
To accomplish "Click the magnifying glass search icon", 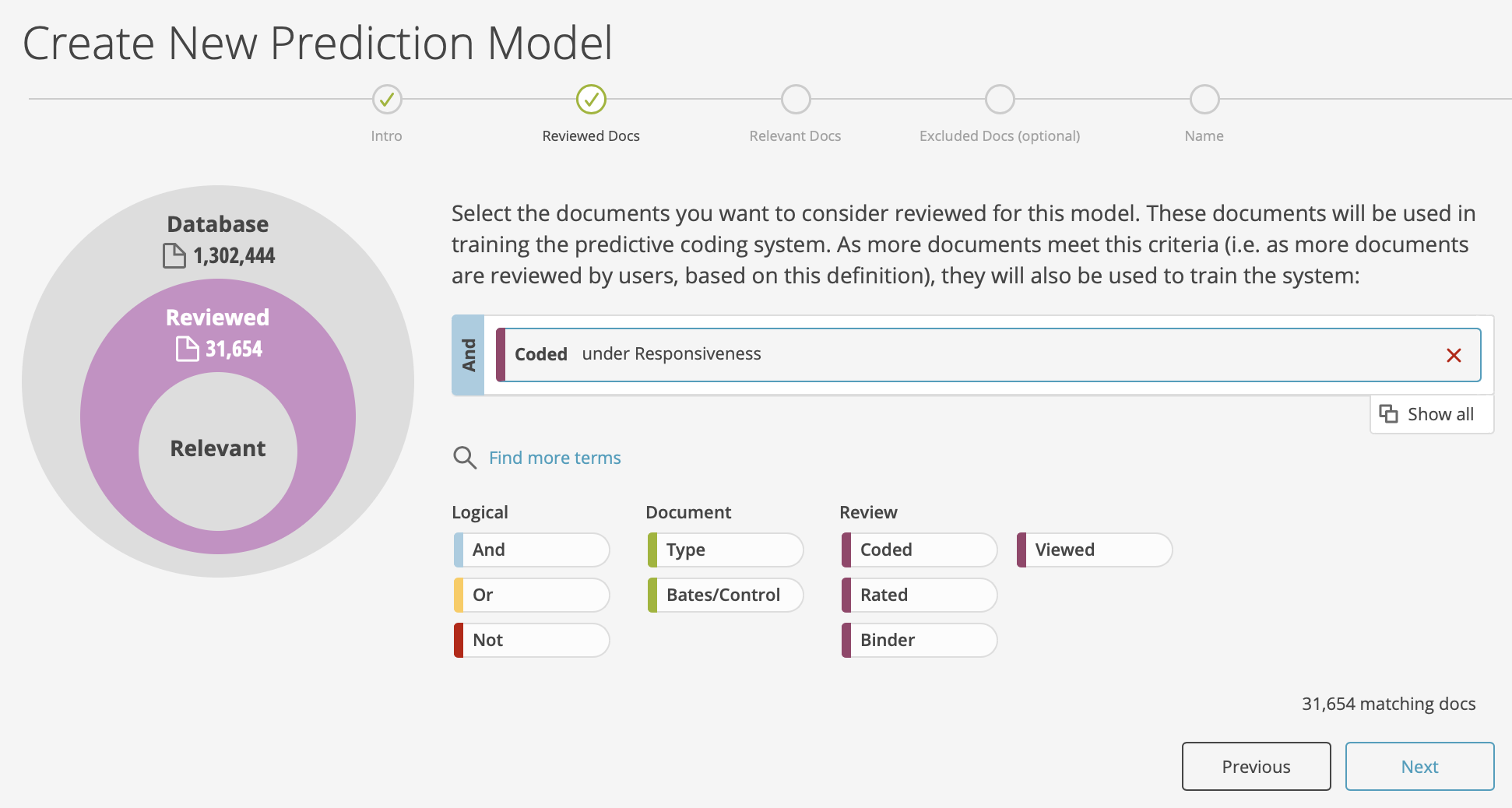I will (x=465, y=458).
